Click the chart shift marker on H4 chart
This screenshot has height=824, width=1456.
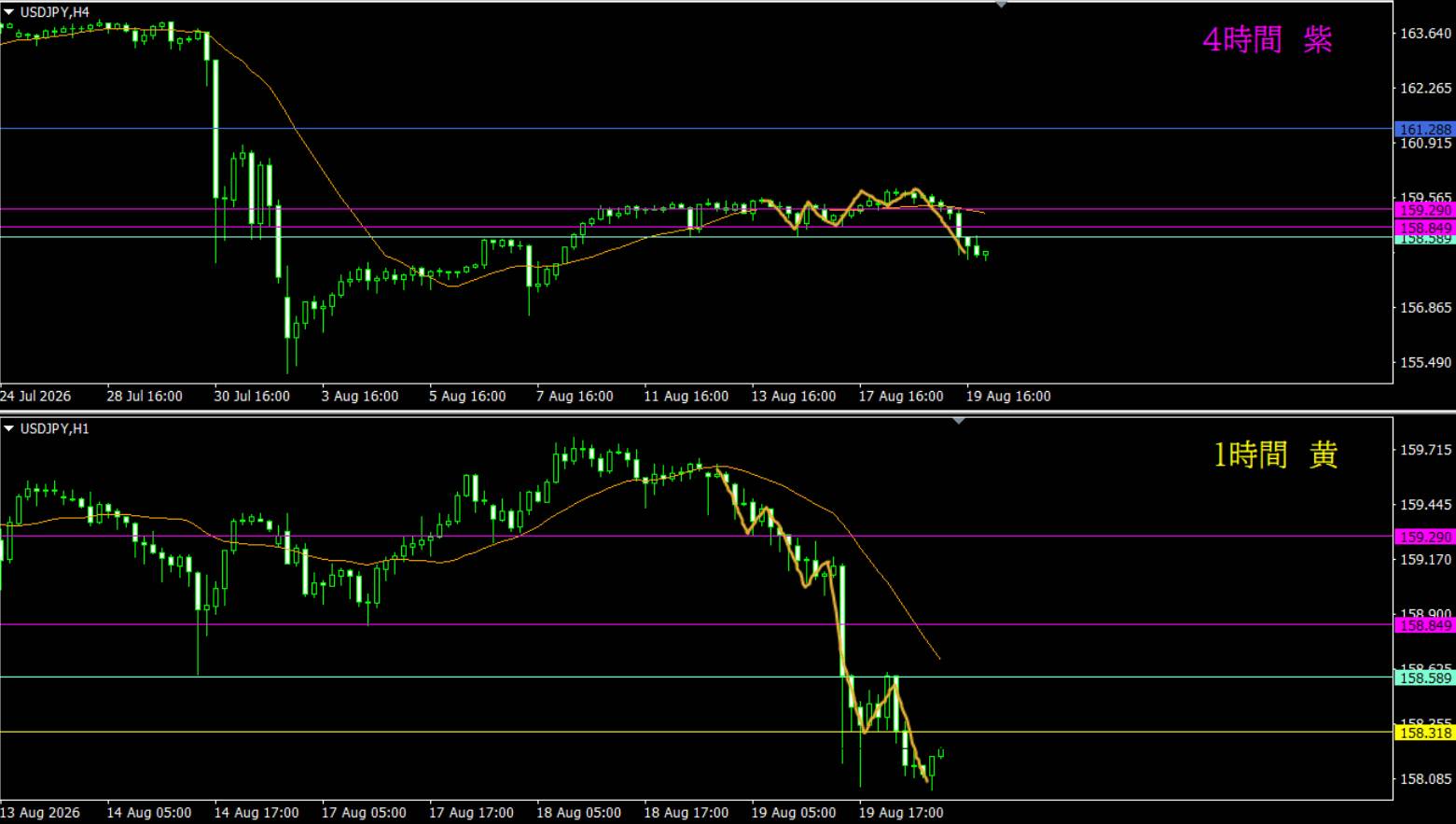[1001, 5]
